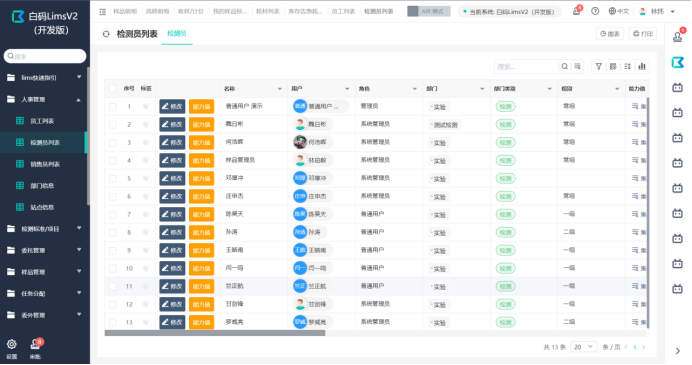Tick the checkbox for row 12
The image size is (692, 365).
tap(113, 305)
